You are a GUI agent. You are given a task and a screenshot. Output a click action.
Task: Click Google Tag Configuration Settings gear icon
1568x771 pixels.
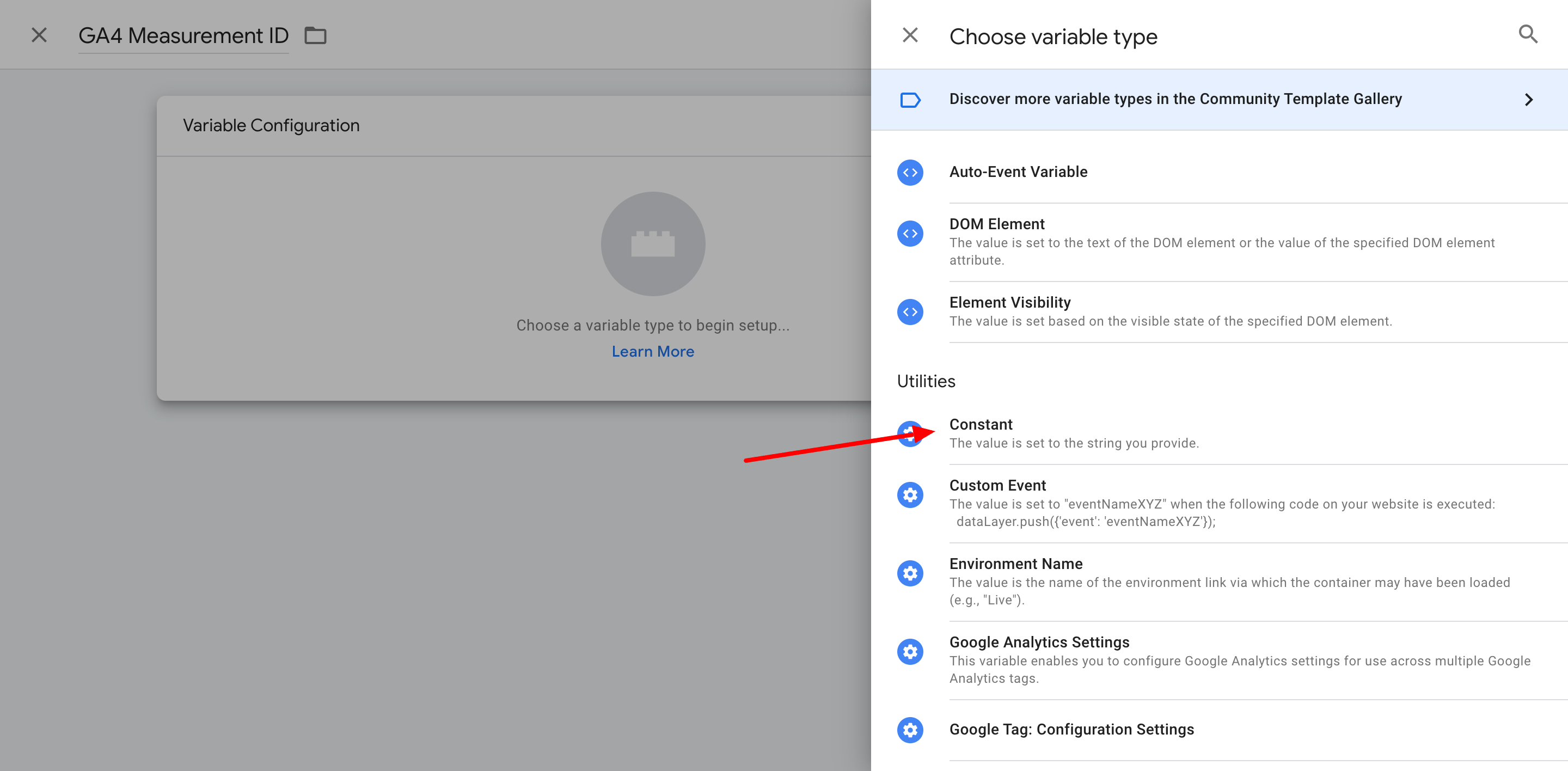[x=910, y=730]
